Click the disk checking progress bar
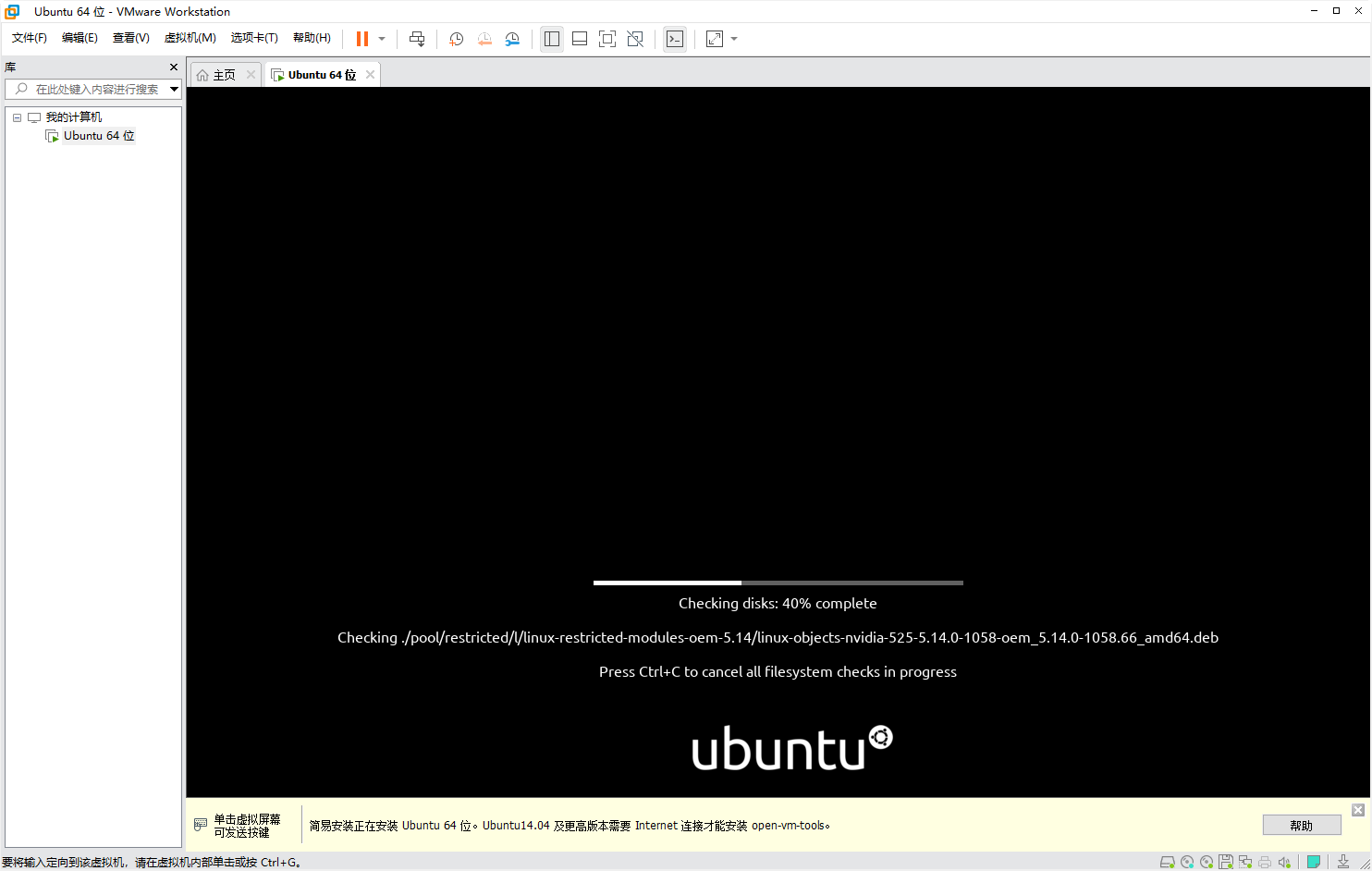 point(778,583)
